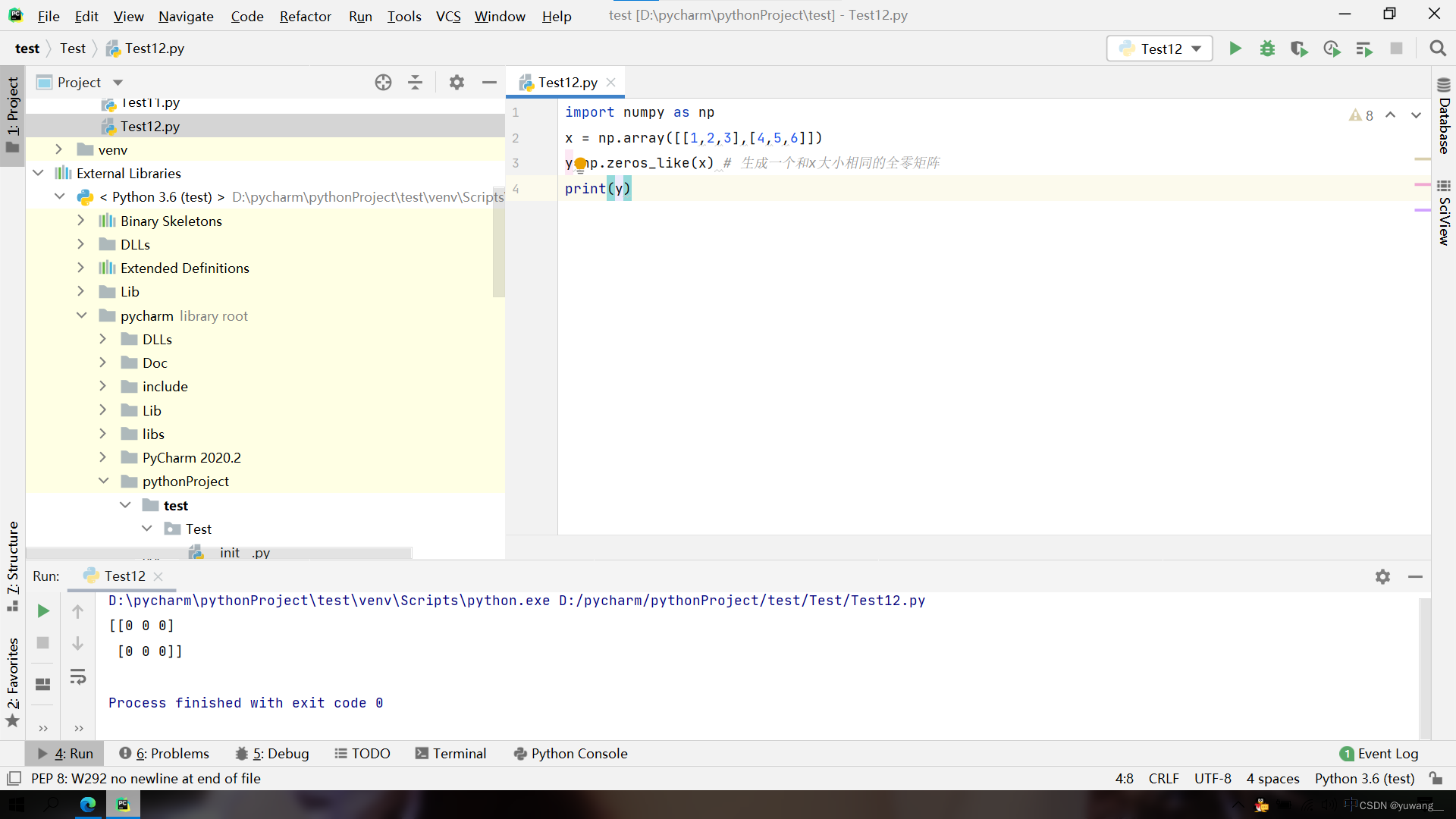Run Test12 with the green play button
The image size is (1456, 819).
(x=1235, y=49)
